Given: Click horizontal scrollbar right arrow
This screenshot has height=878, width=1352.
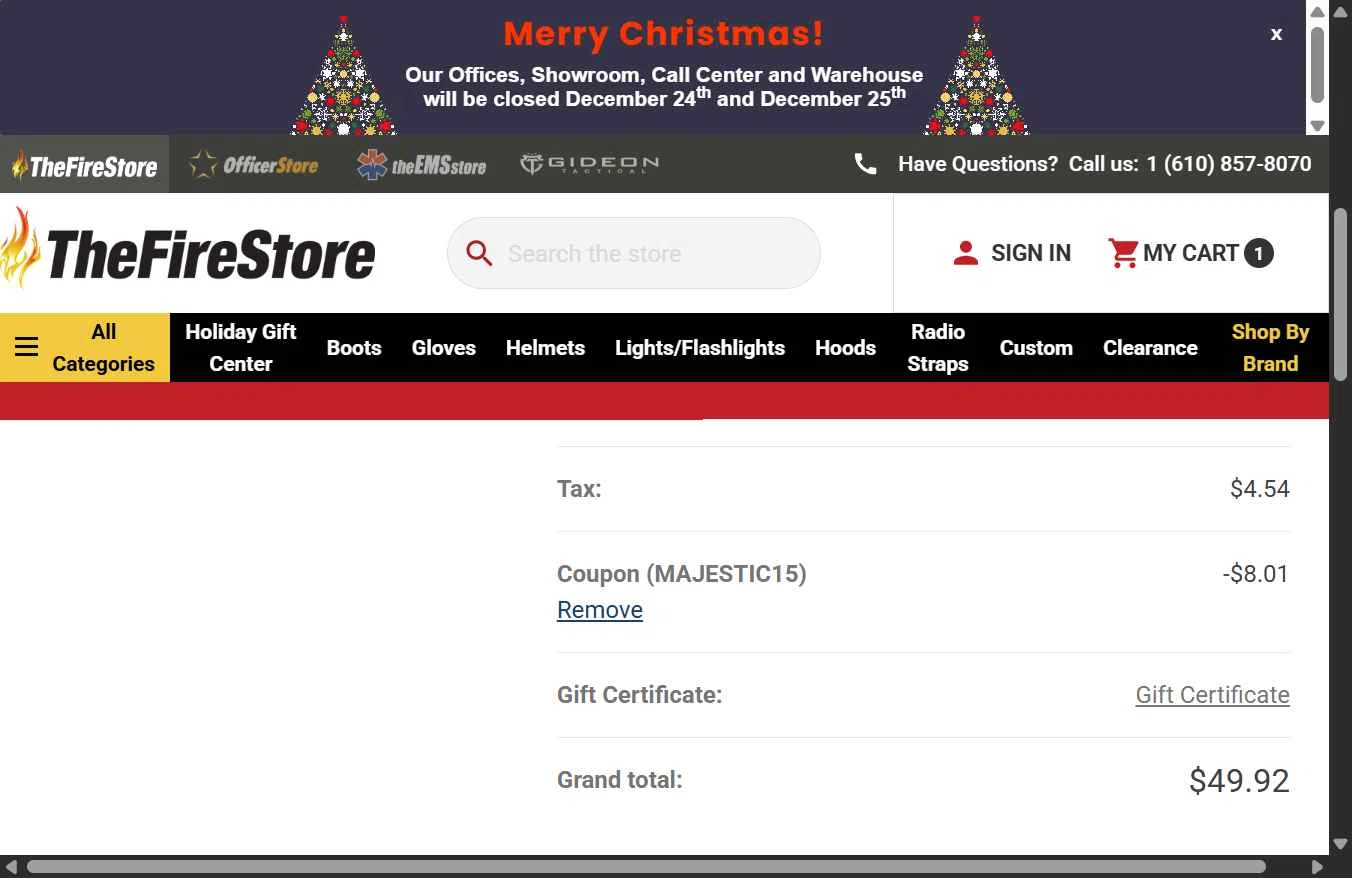Looking at the screenshot, I should [x=1317, y=867].
